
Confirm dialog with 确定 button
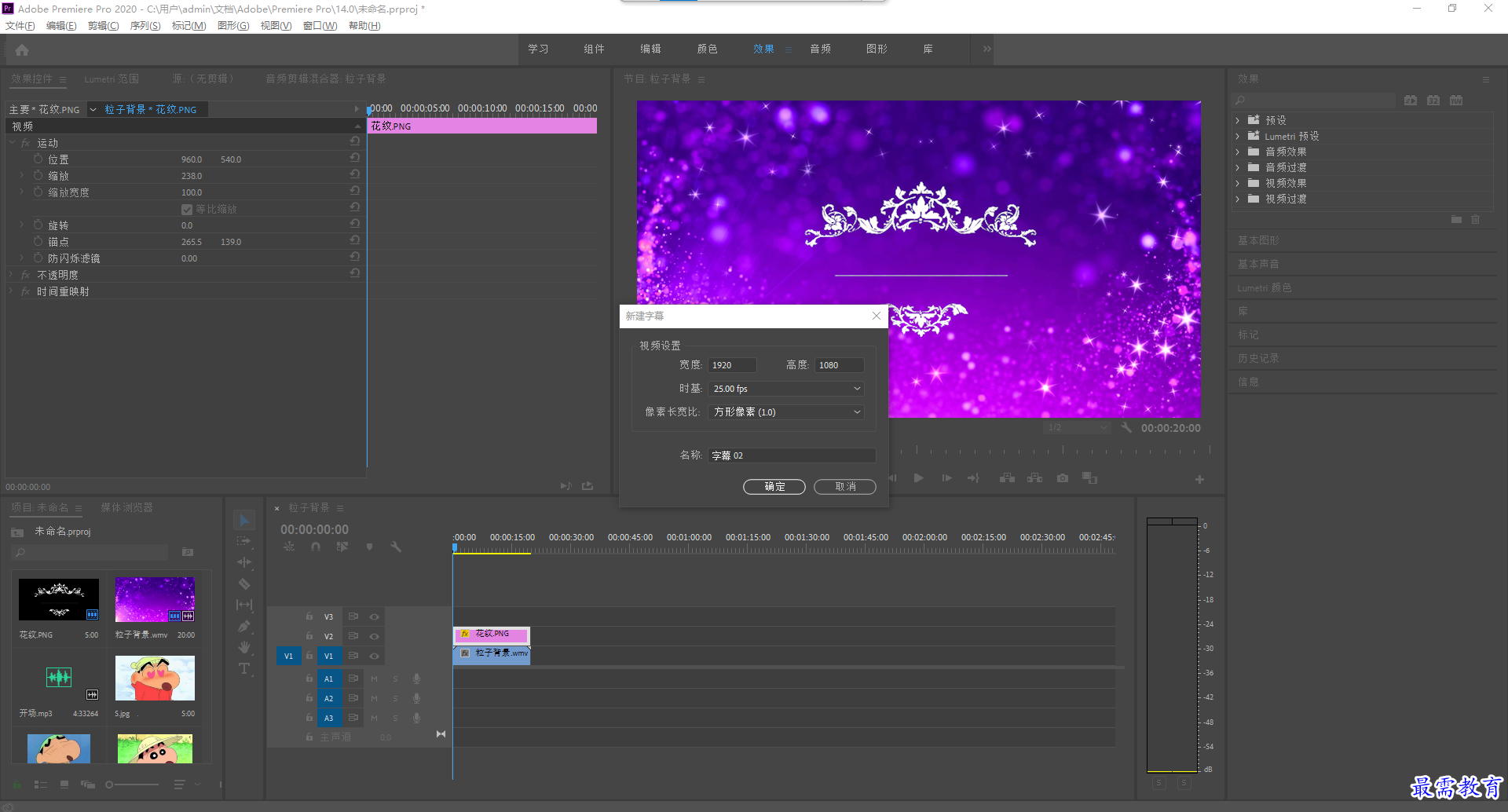pos(774,487)
